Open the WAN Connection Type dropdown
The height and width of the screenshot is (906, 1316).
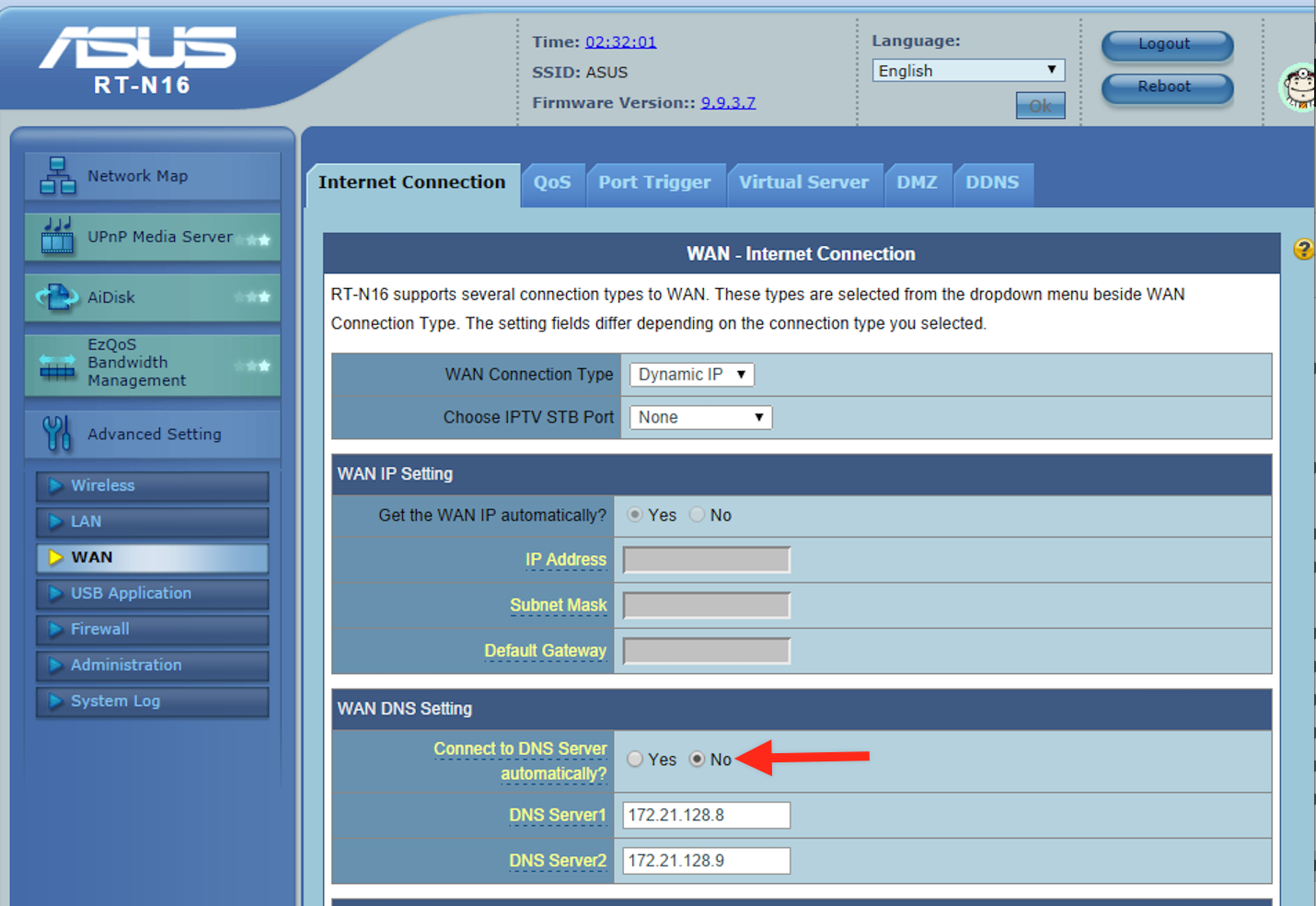pos(692,375)
